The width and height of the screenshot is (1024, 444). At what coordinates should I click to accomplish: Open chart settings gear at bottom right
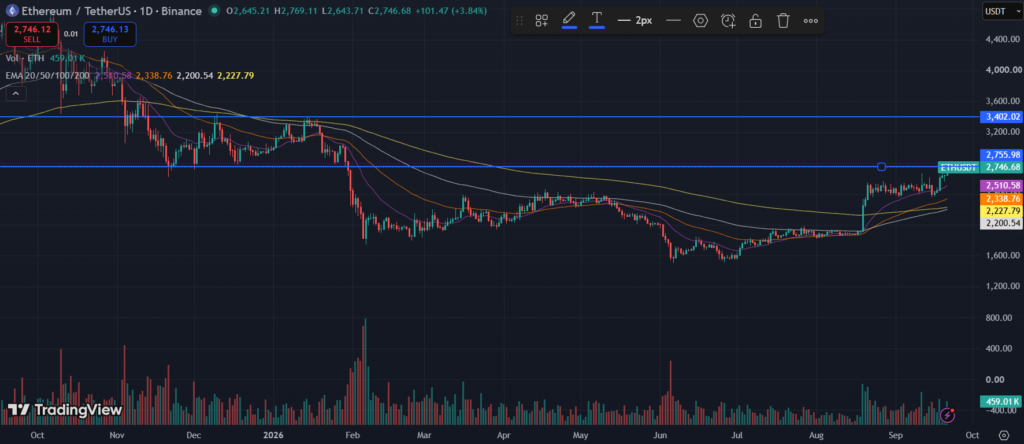(x=1004, y=435)
